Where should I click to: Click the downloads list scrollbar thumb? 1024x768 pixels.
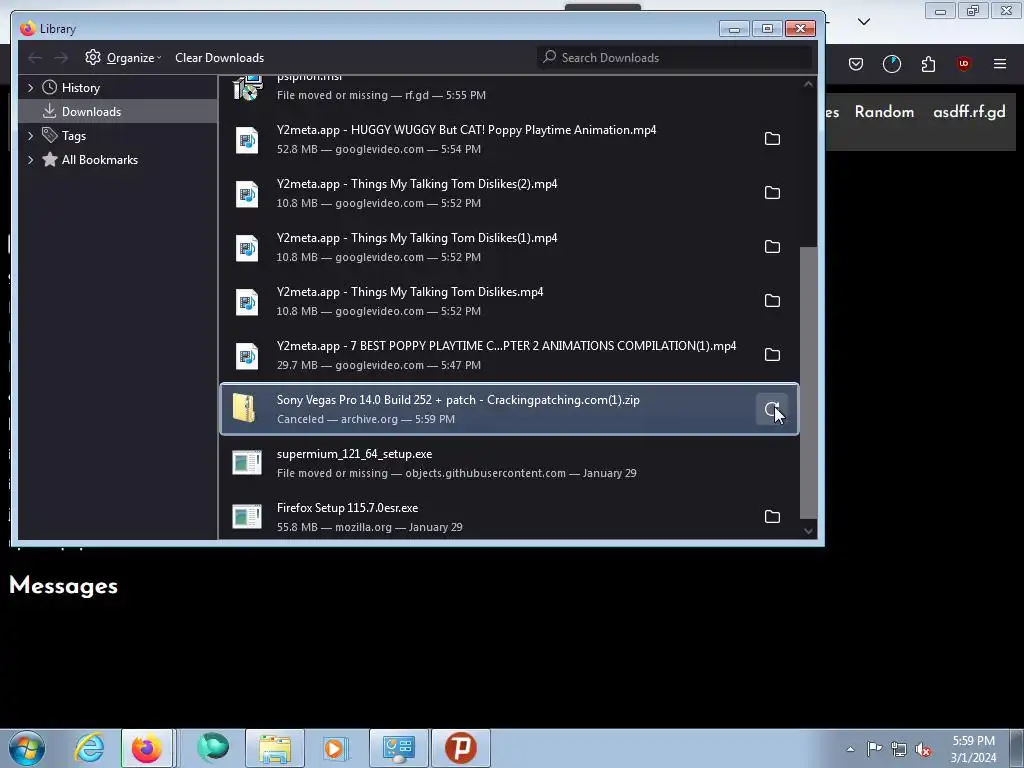(808, 382)
